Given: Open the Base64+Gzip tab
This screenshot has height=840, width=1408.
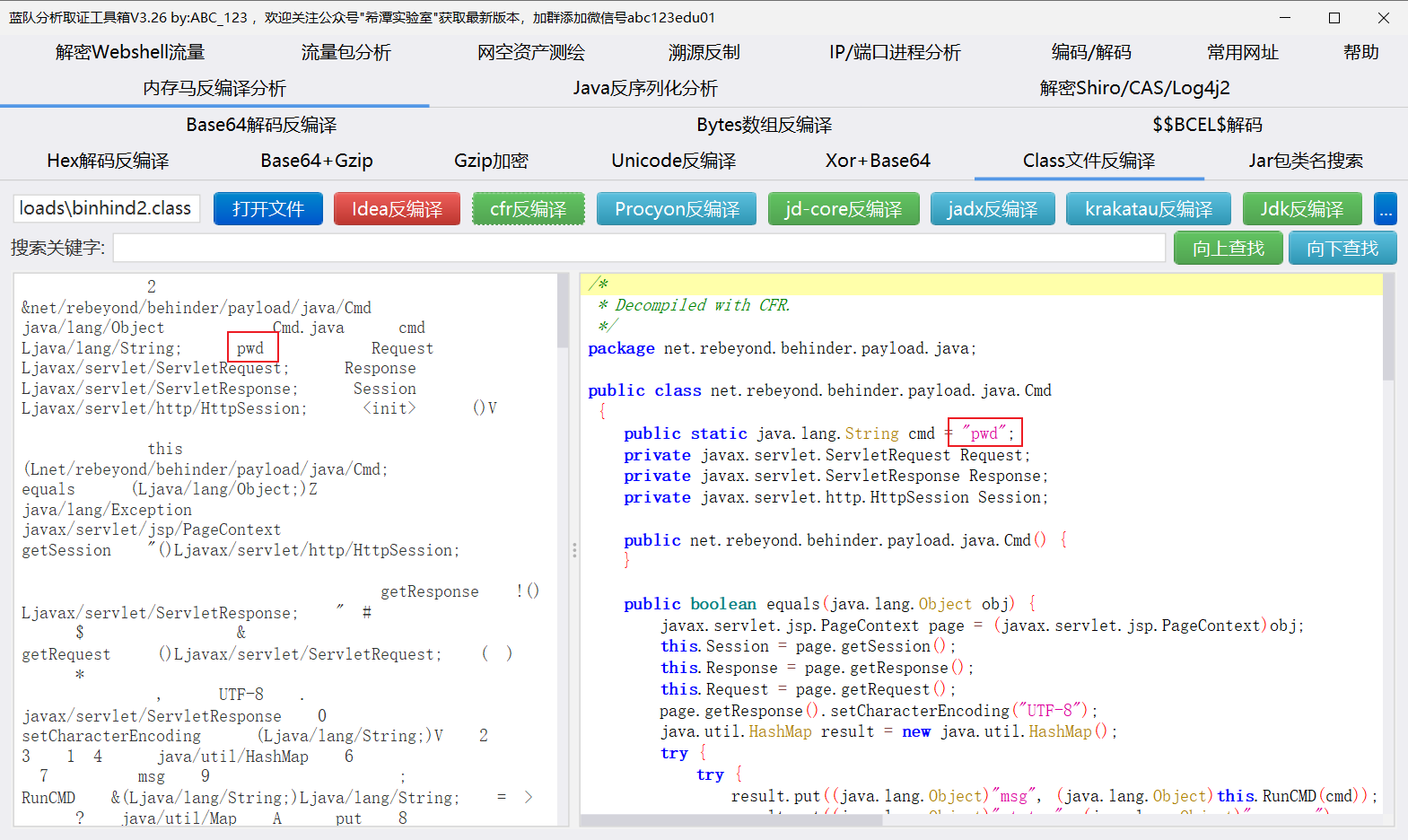Looking at the screenshot, I should (x=317, y=161).
